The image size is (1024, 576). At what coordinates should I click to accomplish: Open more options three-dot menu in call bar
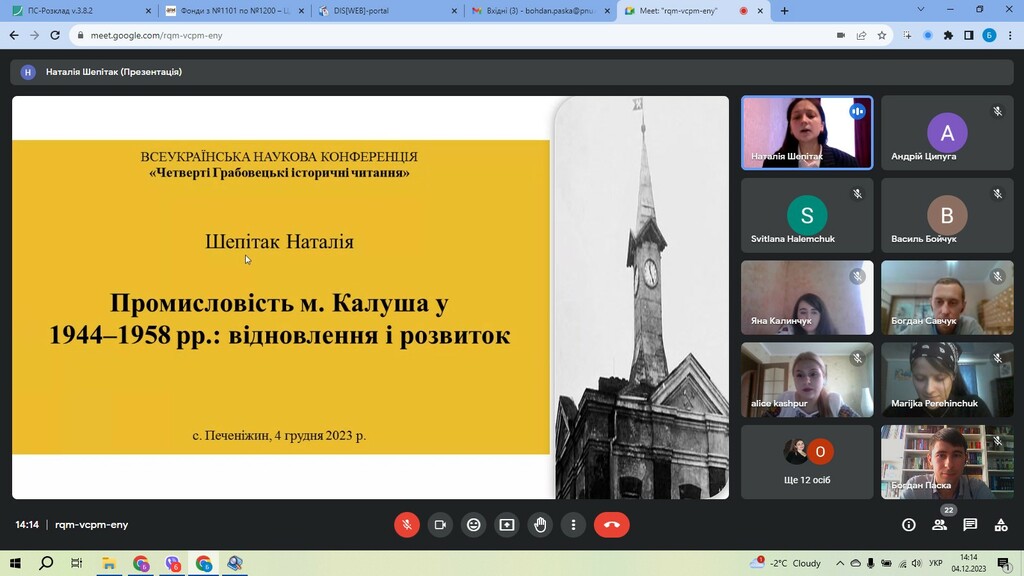coord(573,525)
